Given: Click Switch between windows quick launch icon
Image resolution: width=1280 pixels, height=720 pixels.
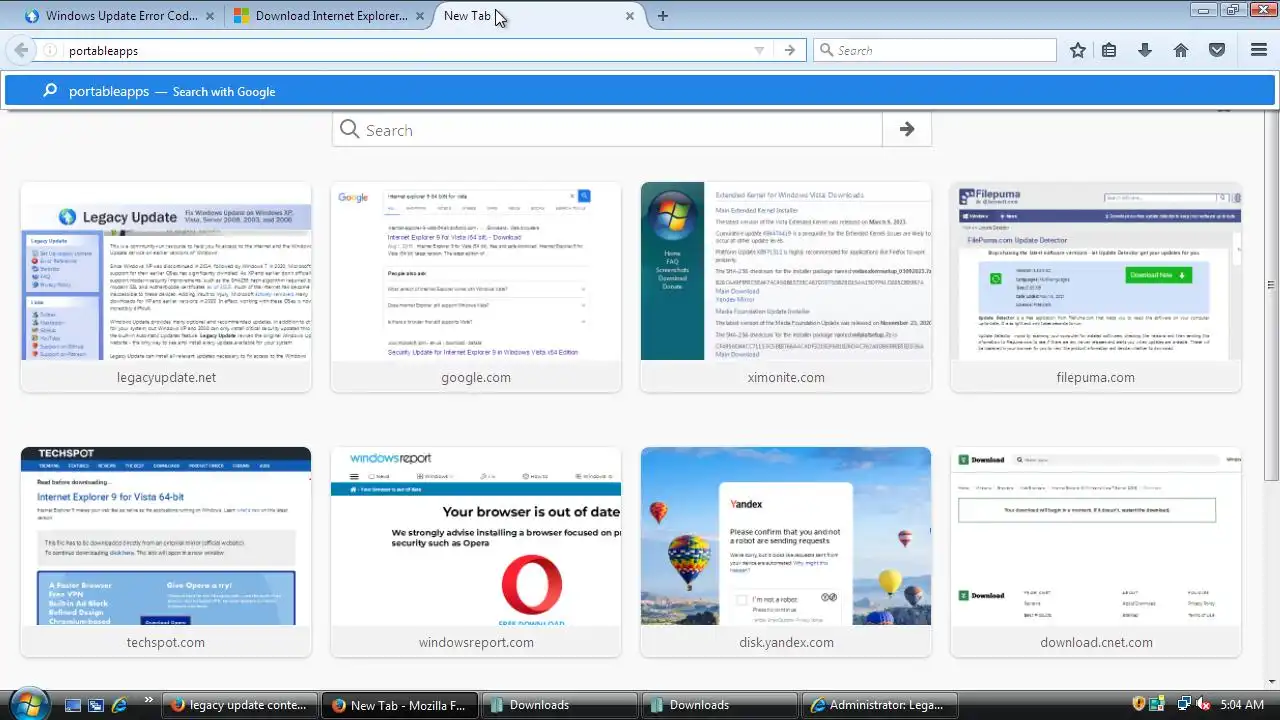Looking at the screenshot, I should [x=96, y=705].
